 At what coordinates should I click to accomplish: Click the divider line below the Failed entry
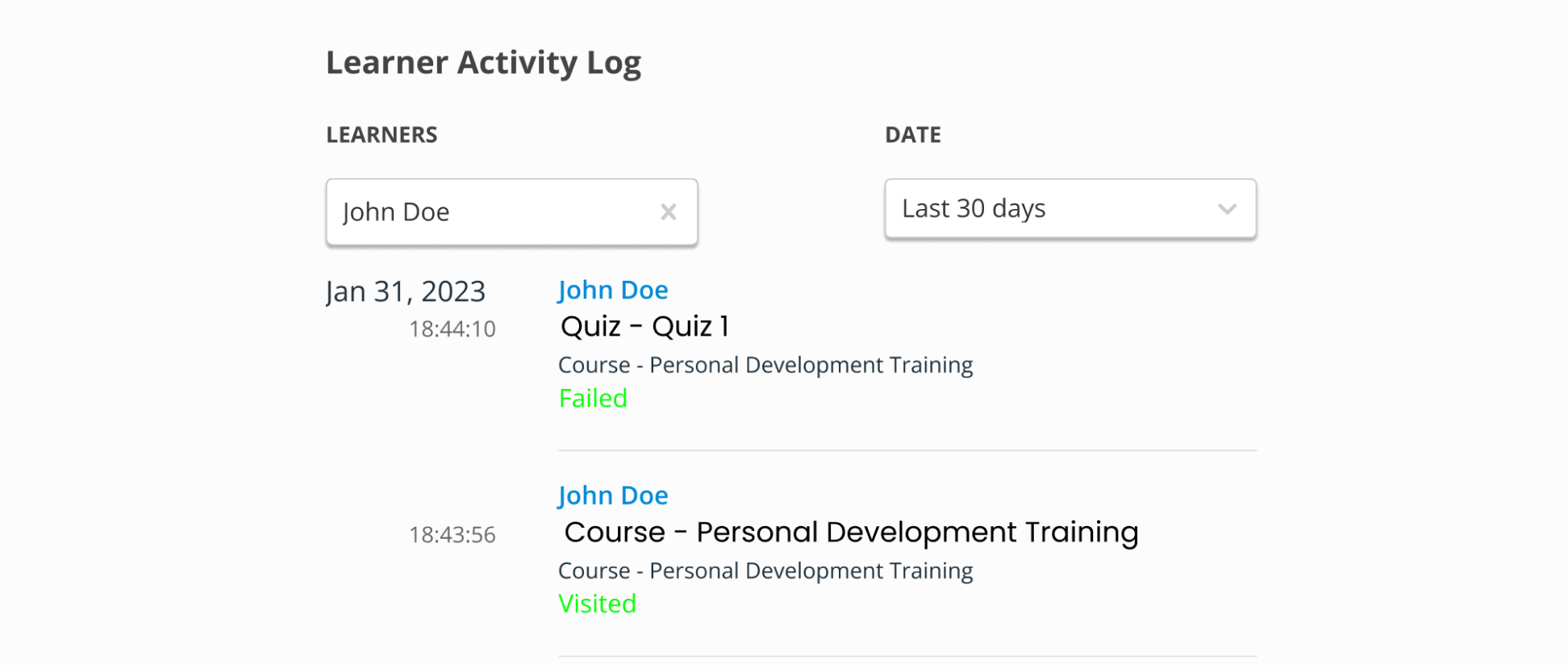tap(907, 450)
